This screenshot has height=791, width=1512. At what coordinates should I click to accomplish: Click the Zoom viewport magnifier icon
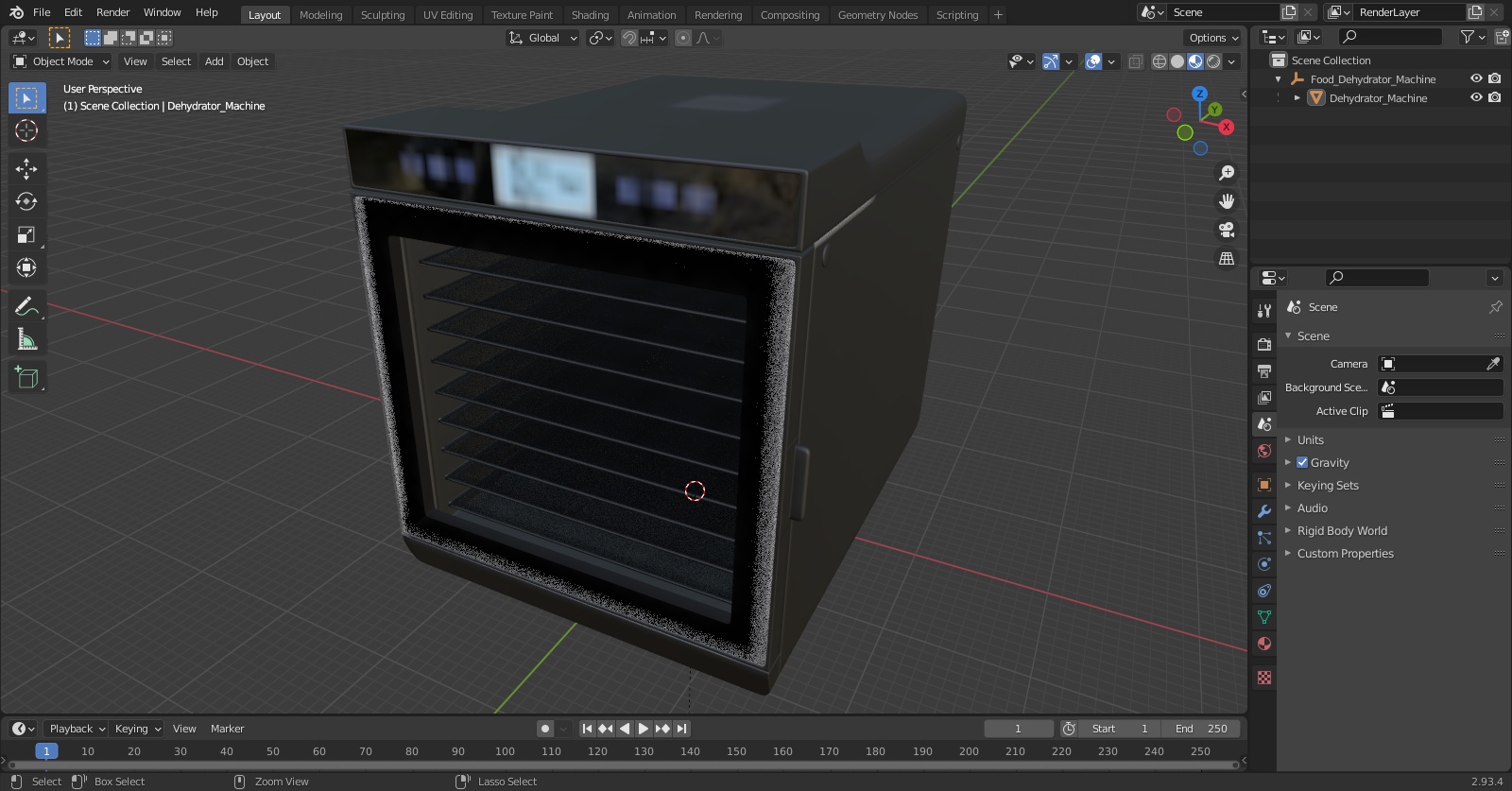1227,173
